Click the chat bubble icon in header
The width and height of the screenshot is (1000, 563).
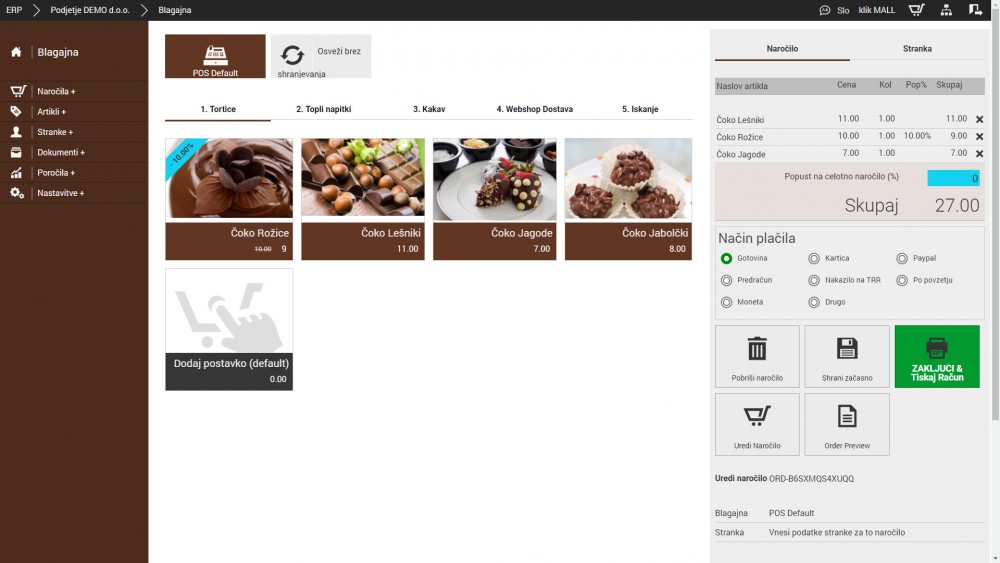tap(824, 10)
